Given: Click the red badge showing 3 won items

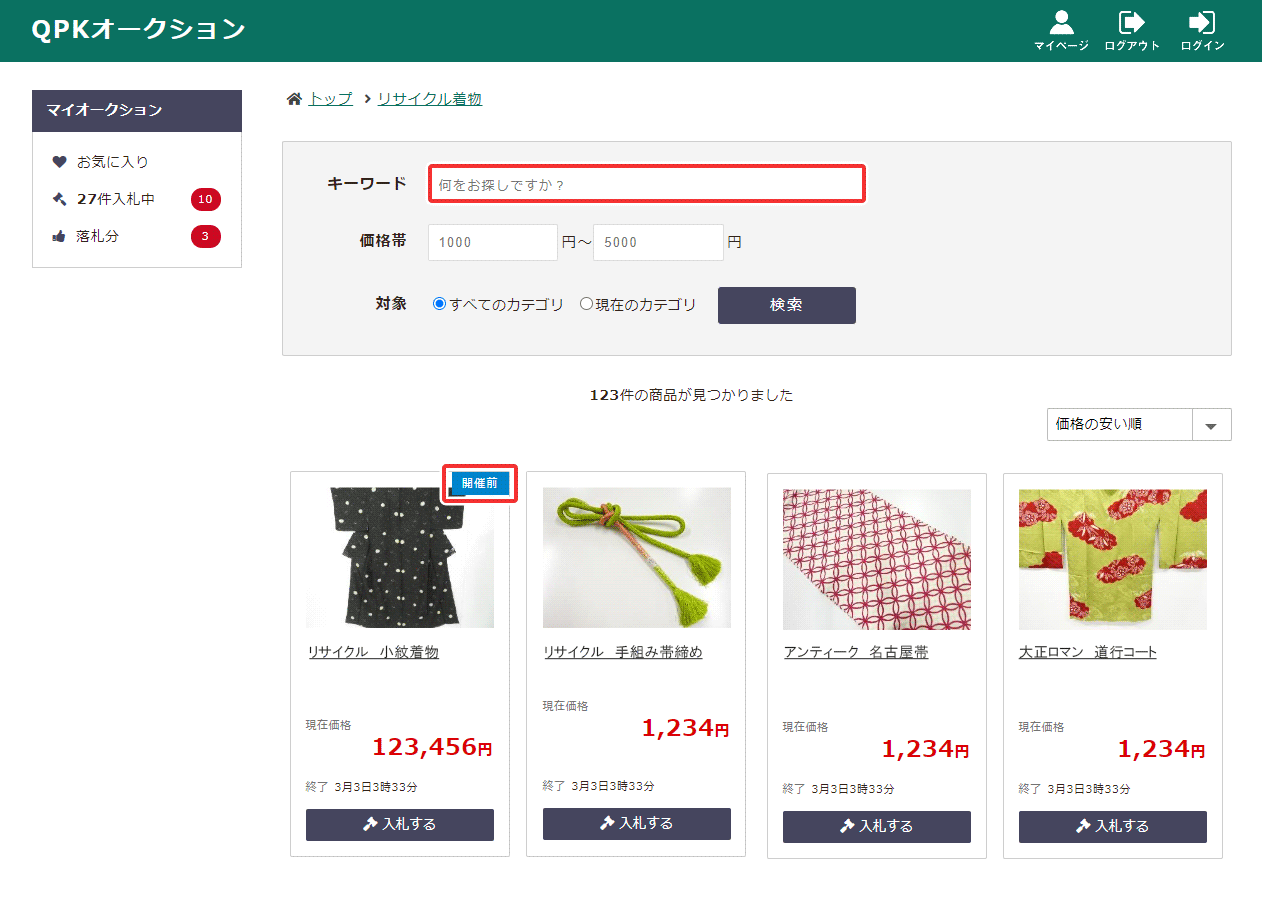Looking at the screenshot, I should point(205,236).
